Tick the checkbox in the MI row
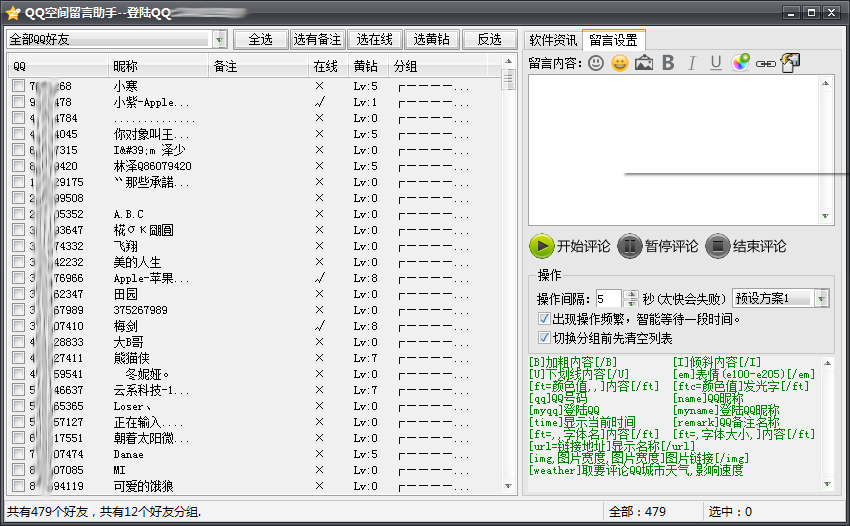 click(18, 470)
